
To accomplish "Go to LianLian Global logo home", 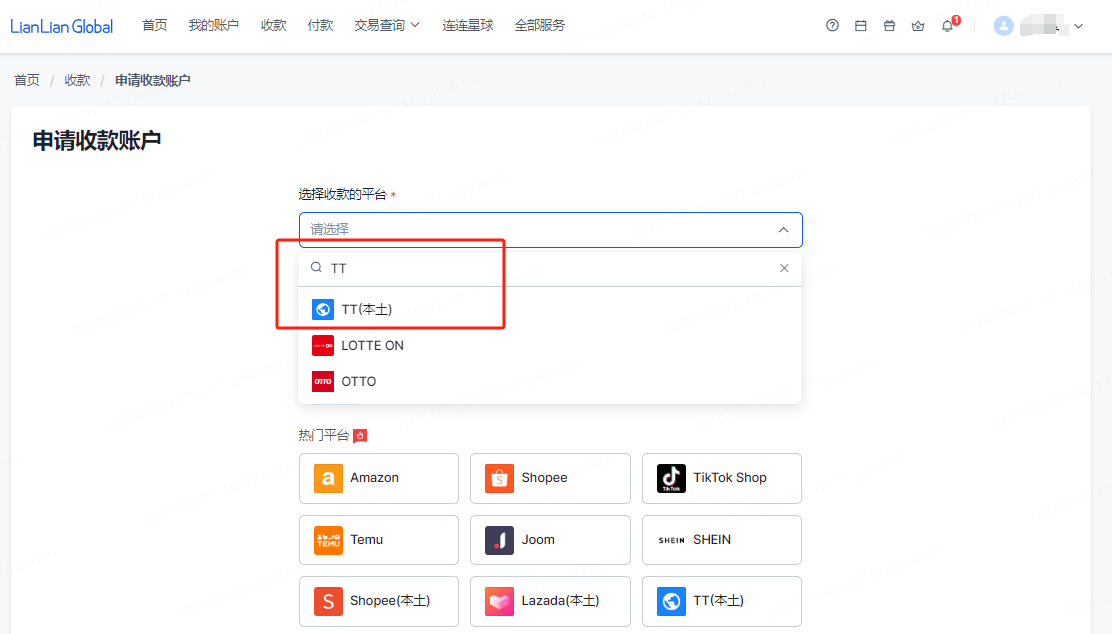I will point(62,26).
